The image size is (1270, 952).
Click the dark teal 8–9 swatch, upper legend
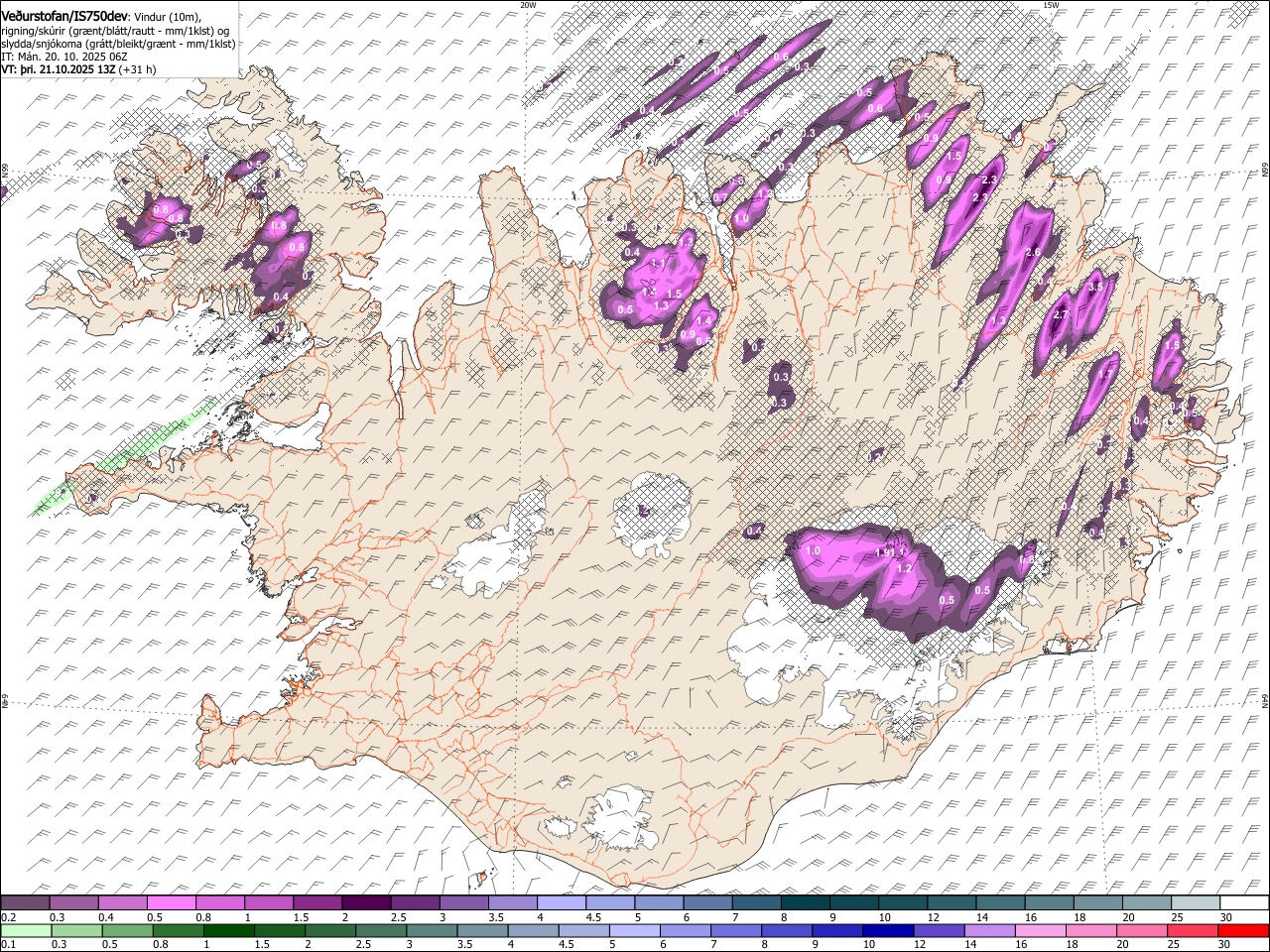point(805,903)
